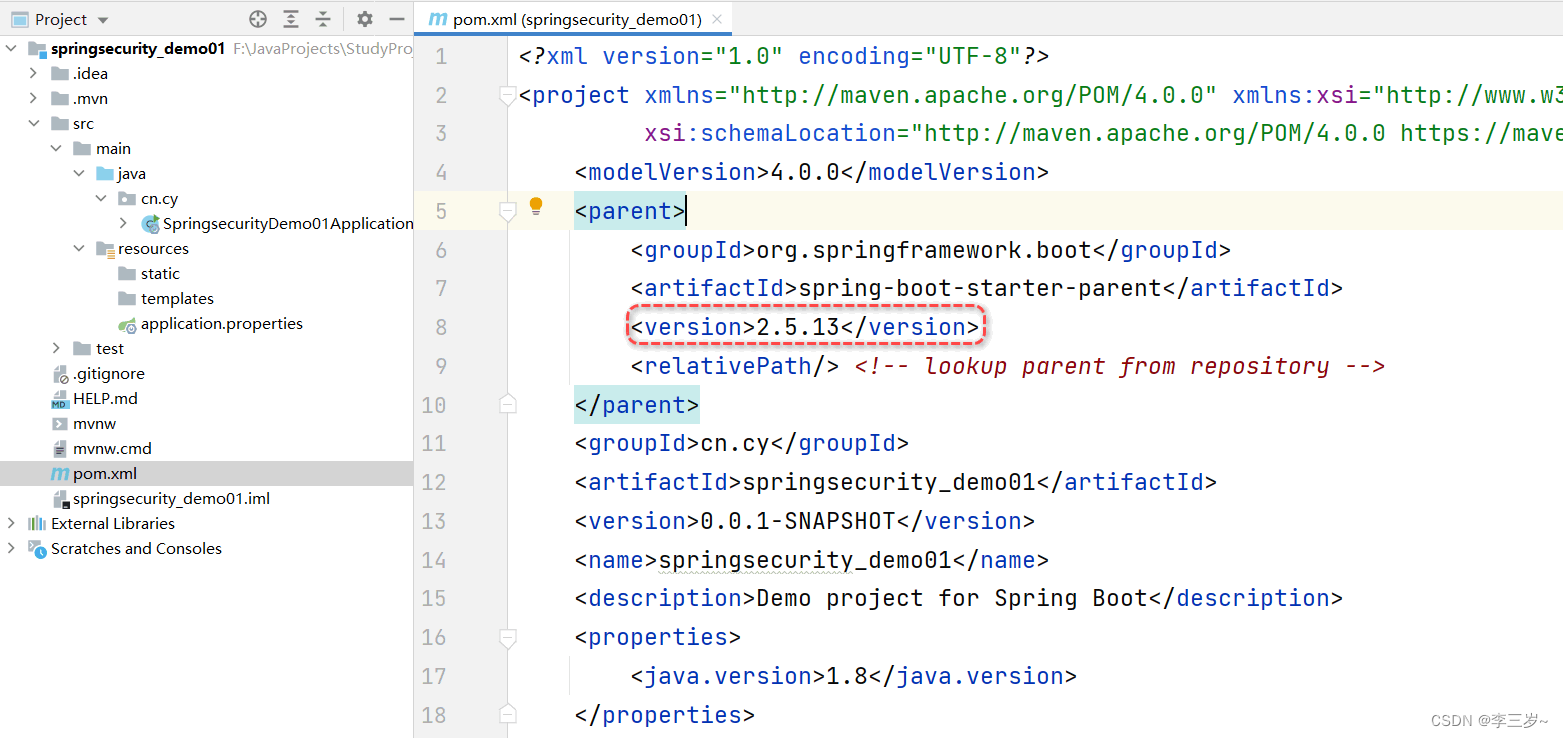Image resolution: width=1563 pixels, height=738 pixels.
Task: Select springsecurity_demo01.iml file
Action: [171, 498]
